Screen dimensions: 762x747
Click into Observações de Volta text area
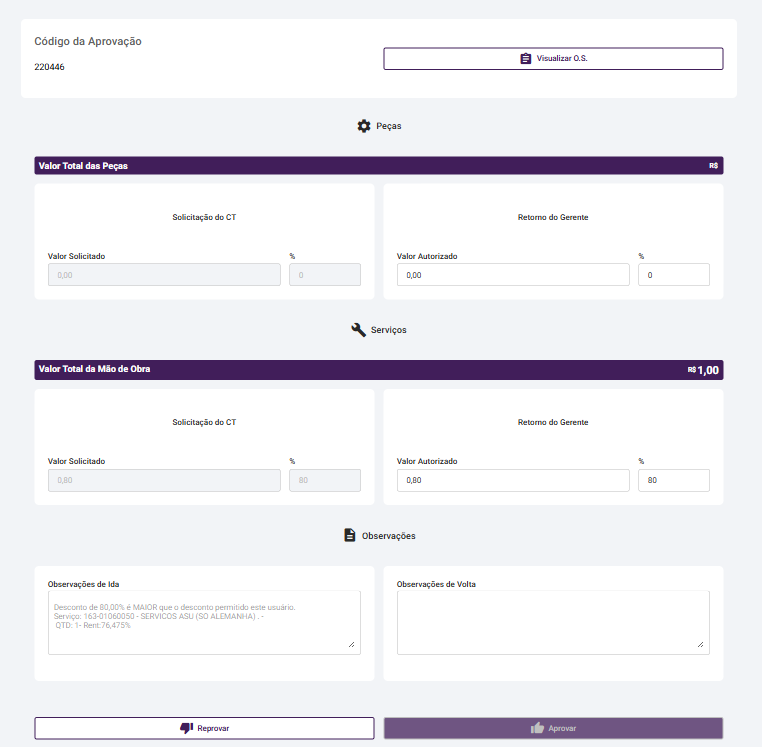pos(553,622)
